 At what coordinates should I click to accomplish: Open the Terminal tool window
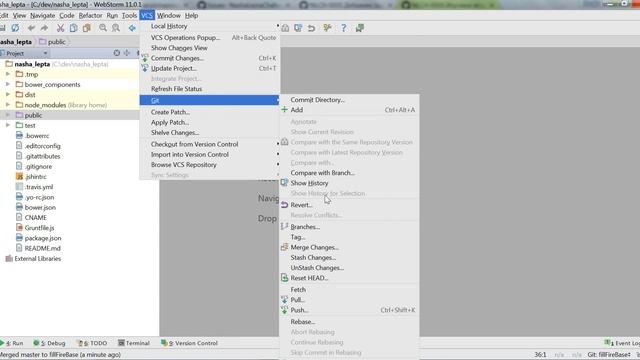tap(134, 343)
